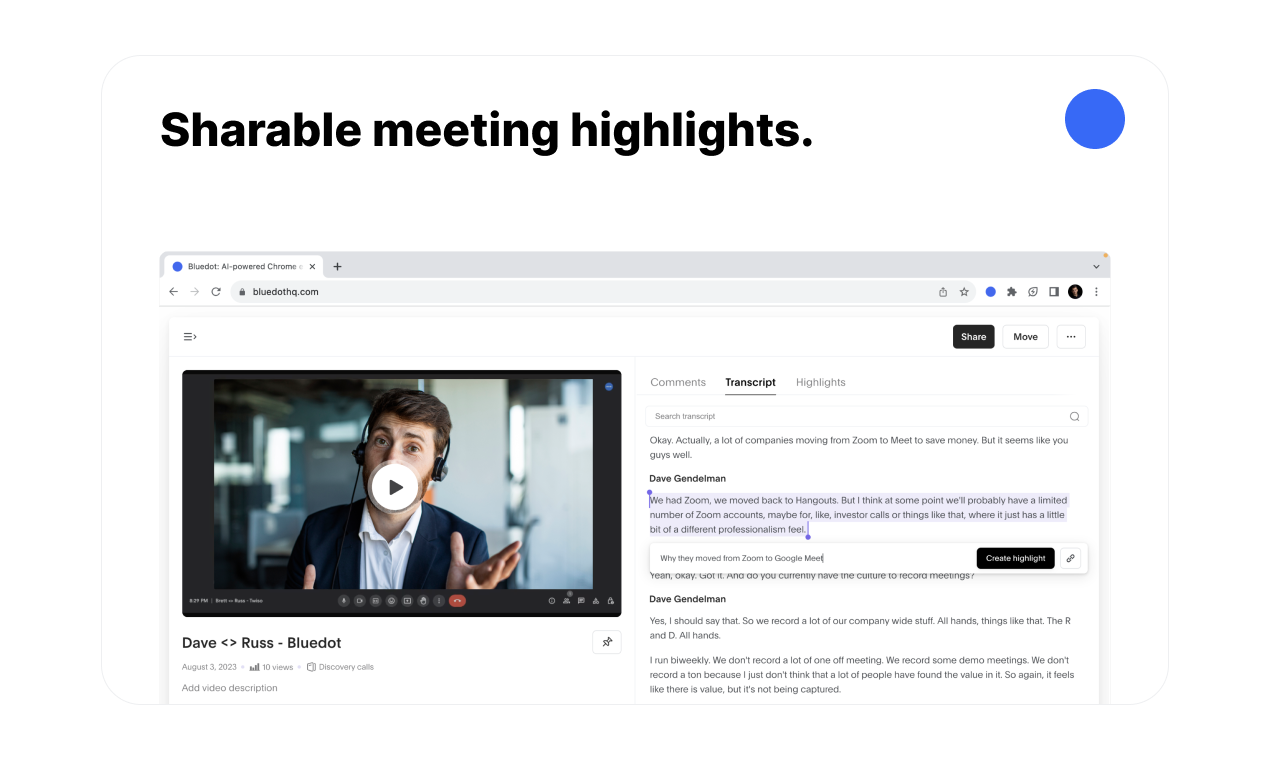Expand the tab search chevron
Image resolution: width=1270 pixels, height=760 pixels.
[x=1096, y=267]
